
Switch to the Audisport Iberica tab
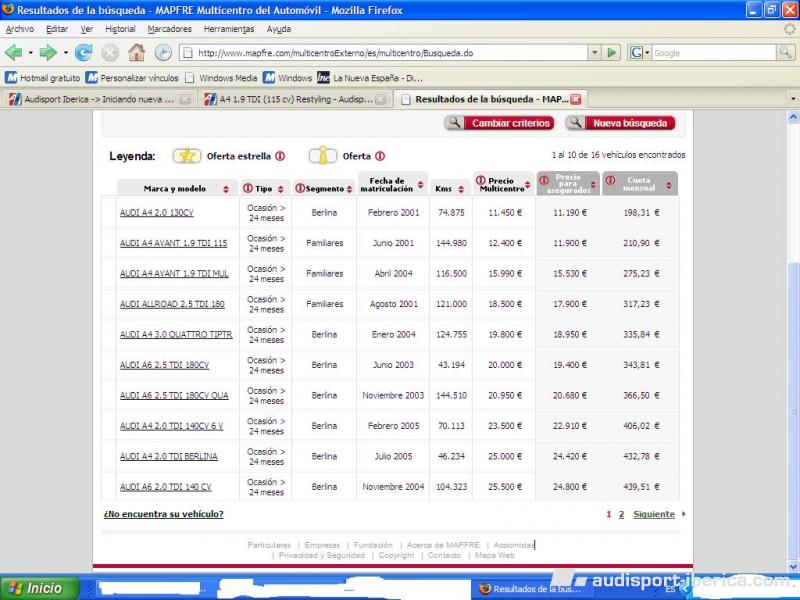click(x=98, y=99)
